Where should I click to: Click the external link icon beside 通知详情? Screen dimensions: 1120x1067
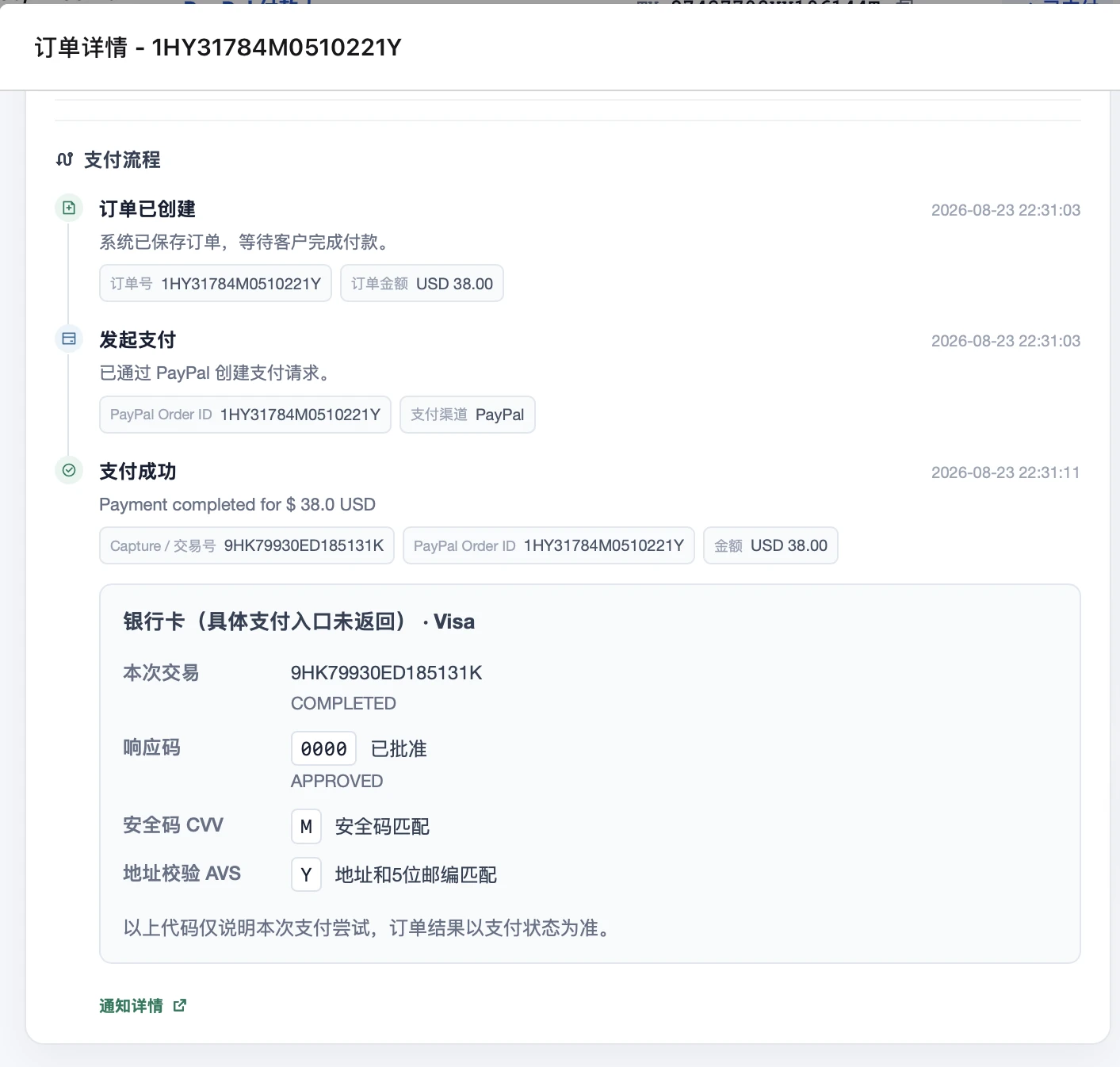180,1005
